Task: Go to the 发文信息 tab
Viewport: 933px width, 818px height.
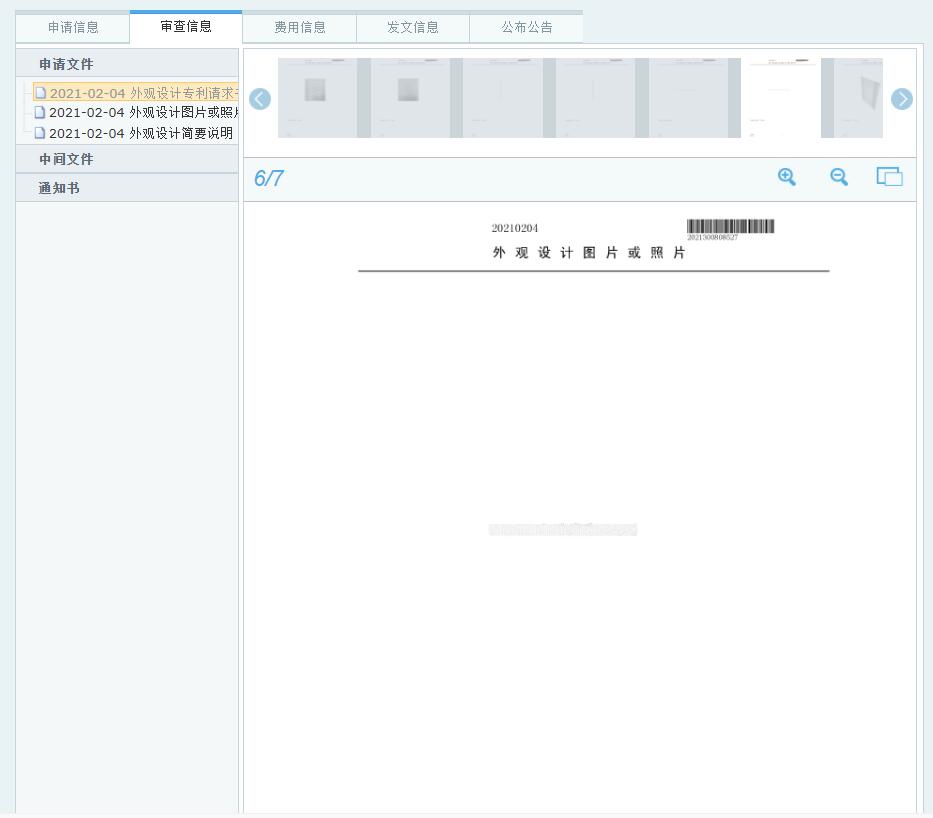Action: (413, 28)
